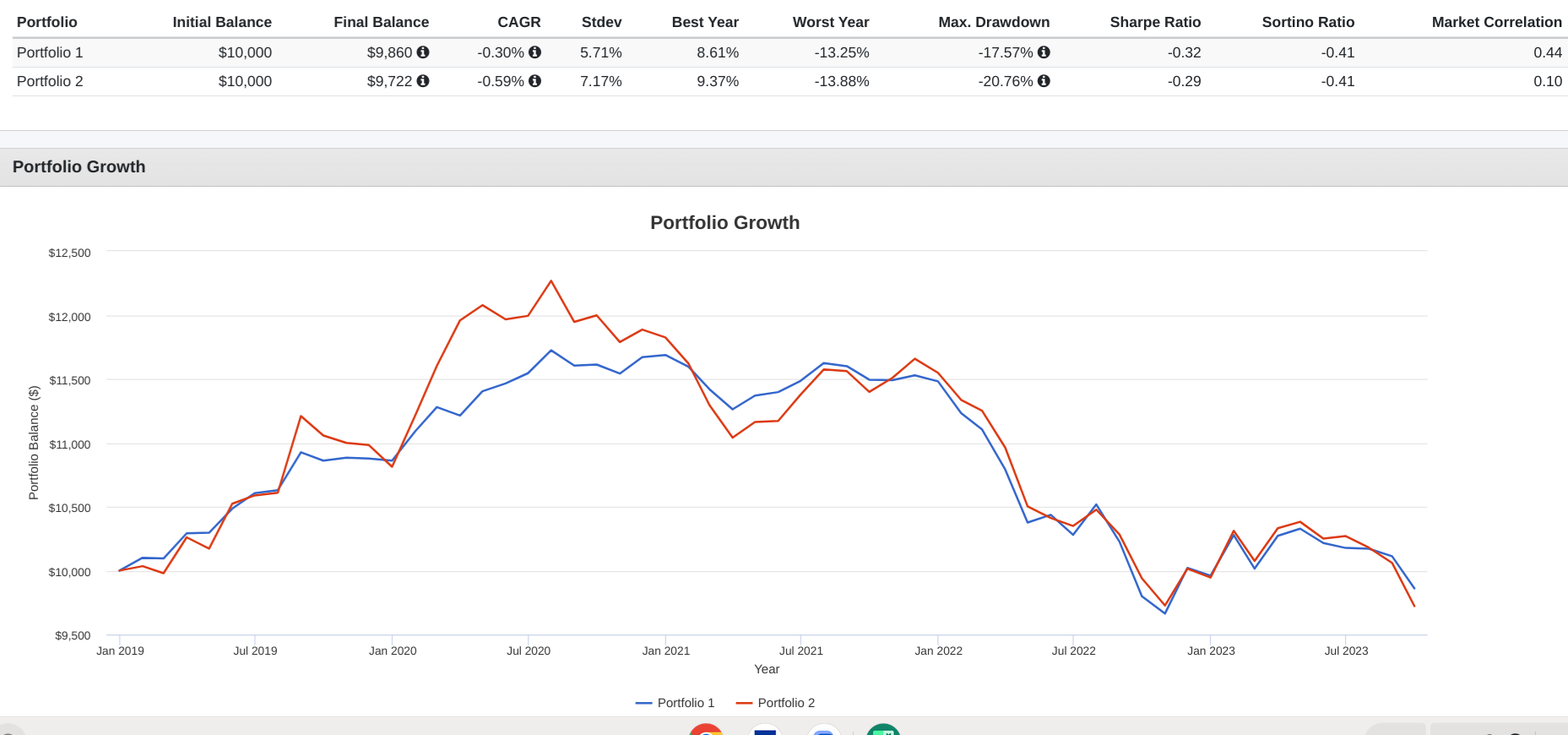Click the $12,000 y-axis label
Screen dimensions: 1568x735
[x=69, y=317]
